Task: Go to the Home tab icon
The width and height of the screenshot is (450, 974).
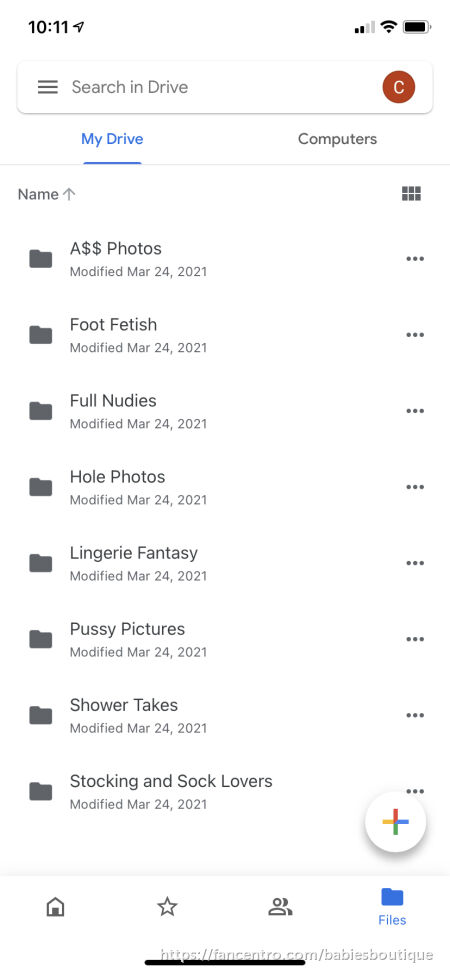Action: [55, 908]
